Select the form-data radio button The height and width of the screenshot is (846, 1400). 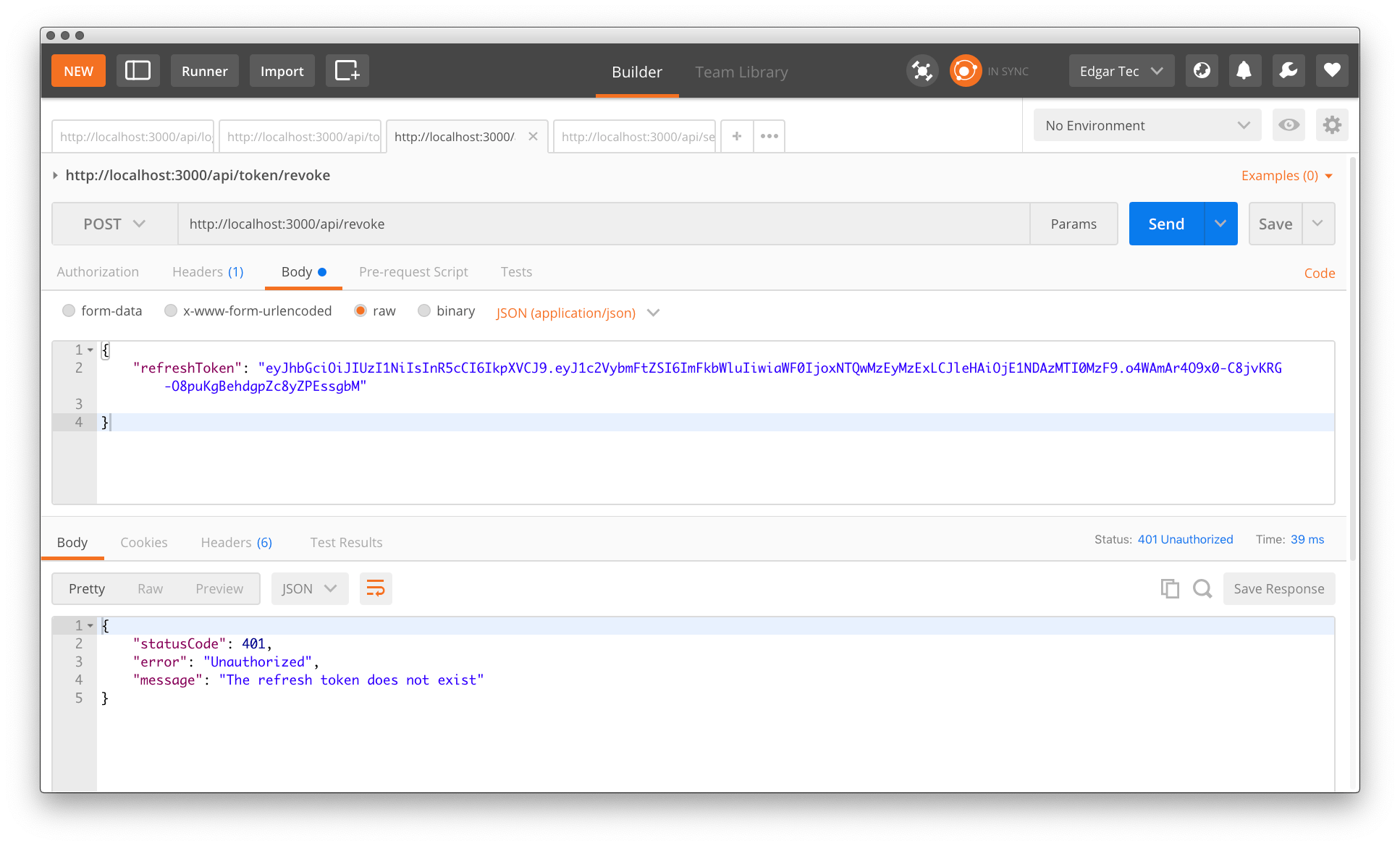click(69, 310)
